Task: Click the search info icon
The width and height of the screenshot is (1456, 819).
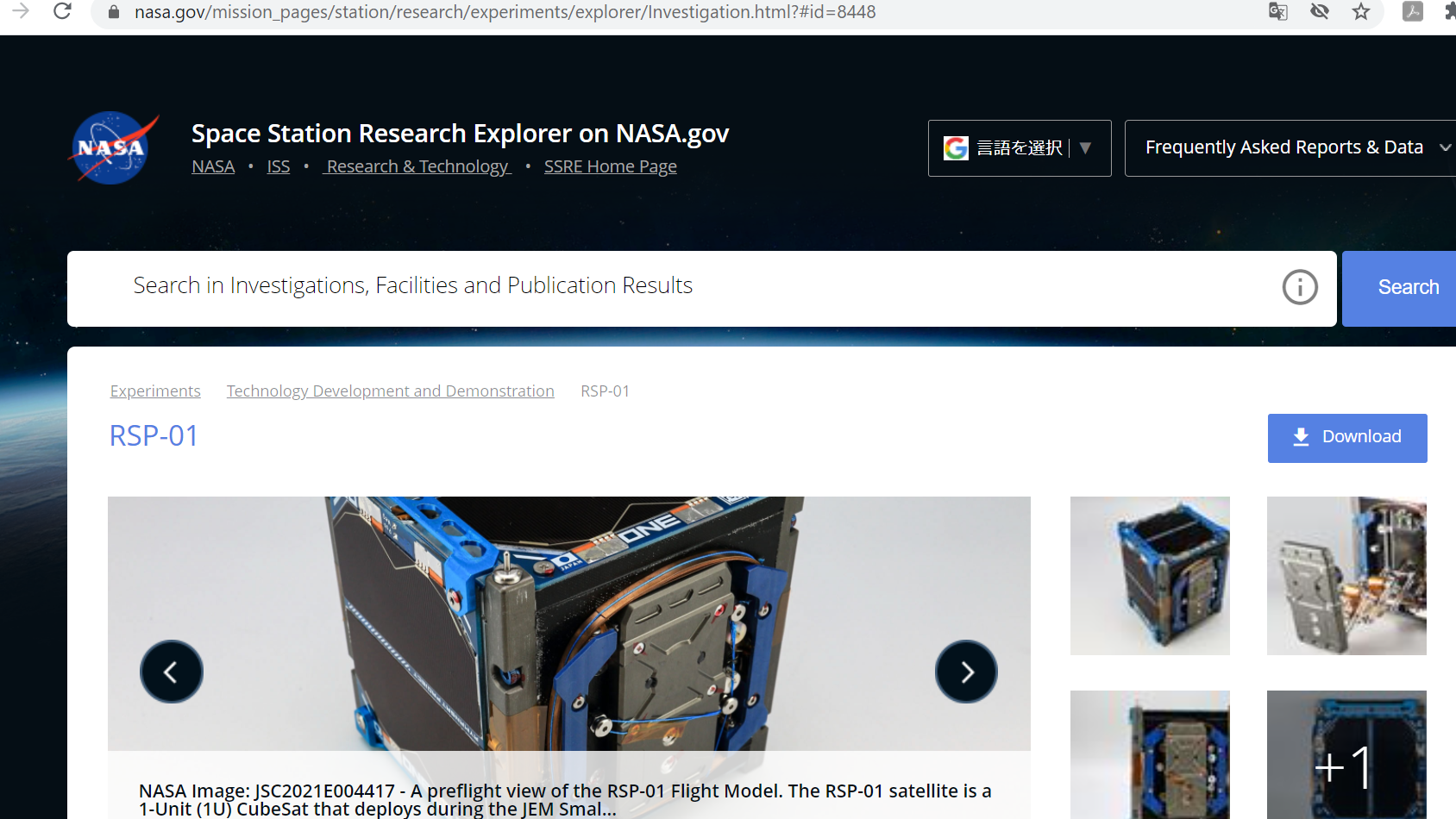Action: click(x=1300, y=287)
